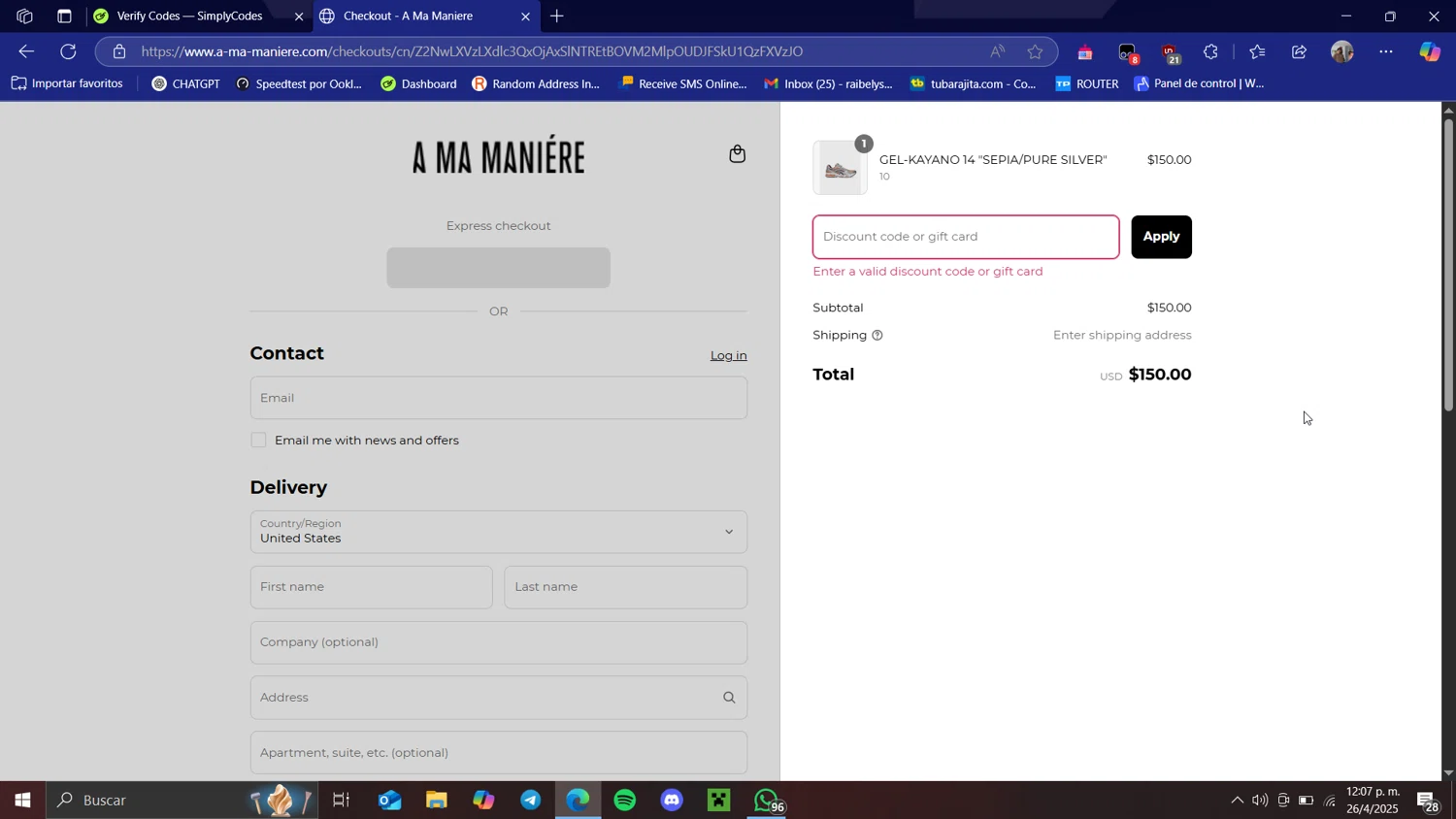Reload the checkout page
Screen dimensions: 1456x819
point(68,51)
